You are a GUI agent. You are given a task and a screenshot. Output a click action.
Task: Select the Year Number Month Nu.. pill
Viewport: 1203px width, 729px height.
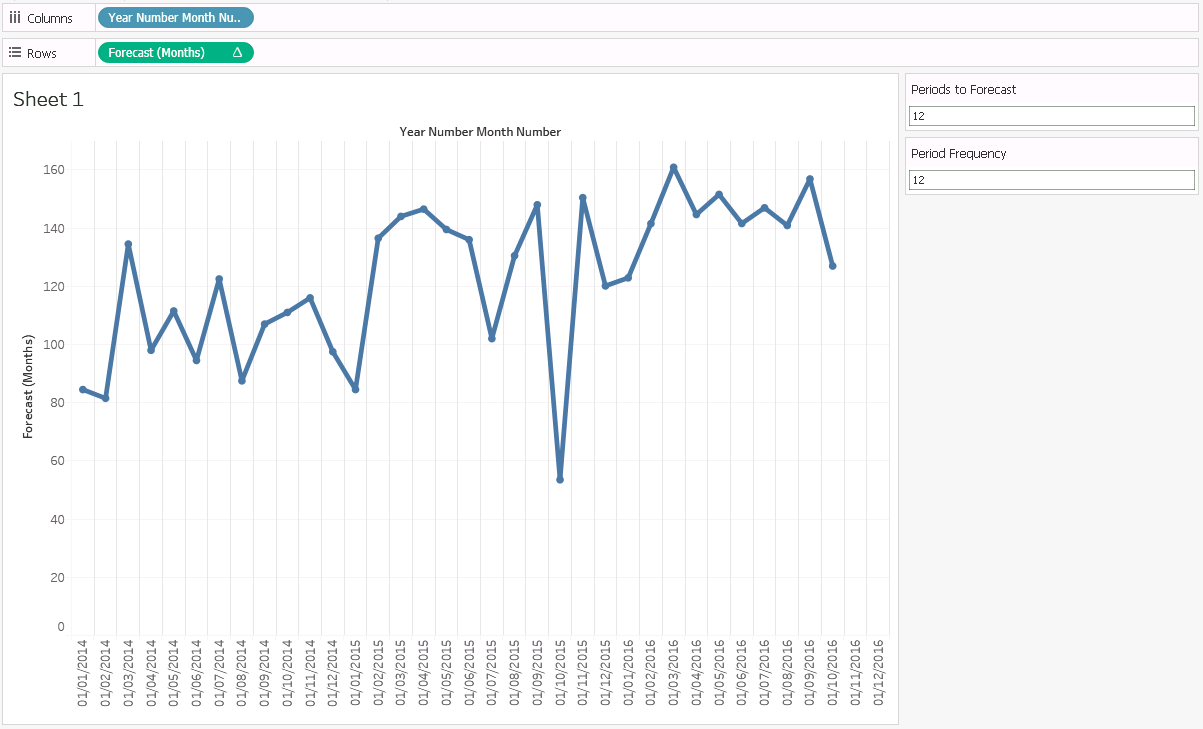175,18
